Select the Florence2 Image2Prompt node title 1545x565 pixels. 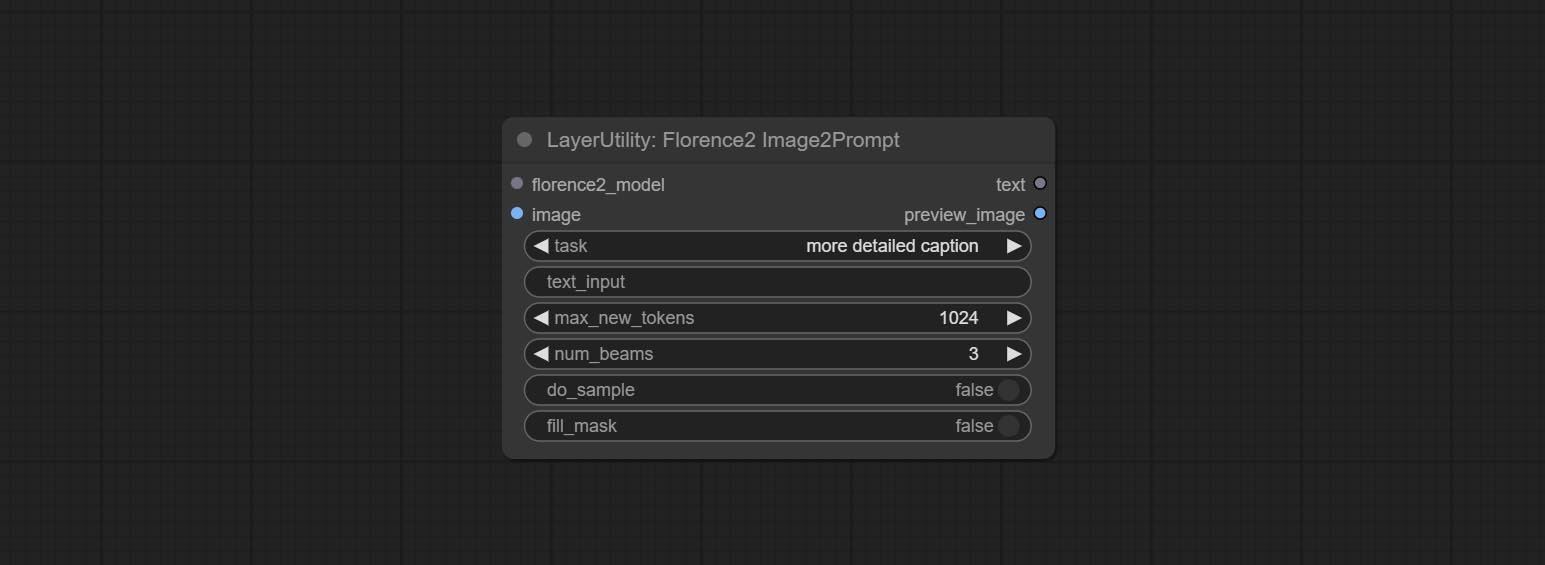tap(723, 140)
